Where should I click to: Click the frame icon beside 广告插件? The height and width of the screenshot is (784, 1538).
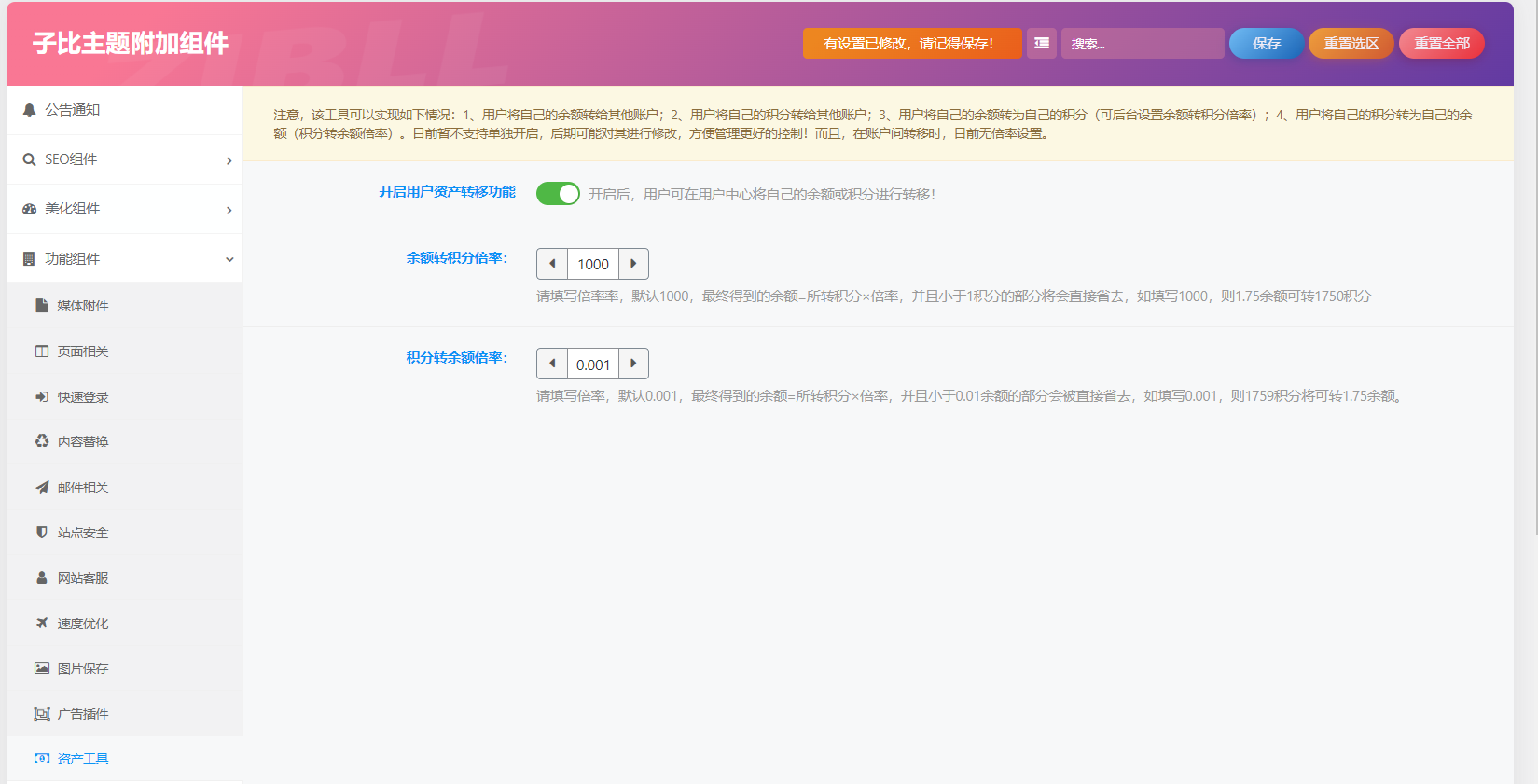[42, 714]
